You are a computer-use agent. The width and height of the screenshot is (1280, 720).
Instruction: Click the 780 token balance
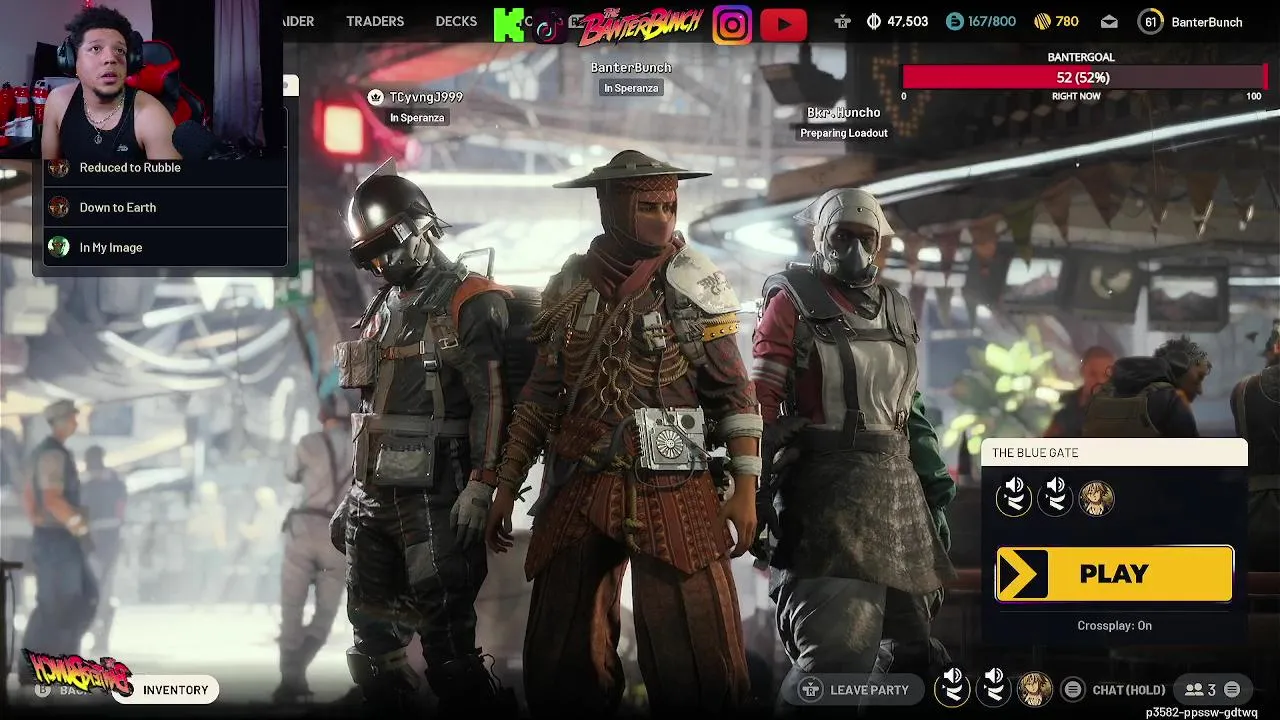[x=1067, y=21]
